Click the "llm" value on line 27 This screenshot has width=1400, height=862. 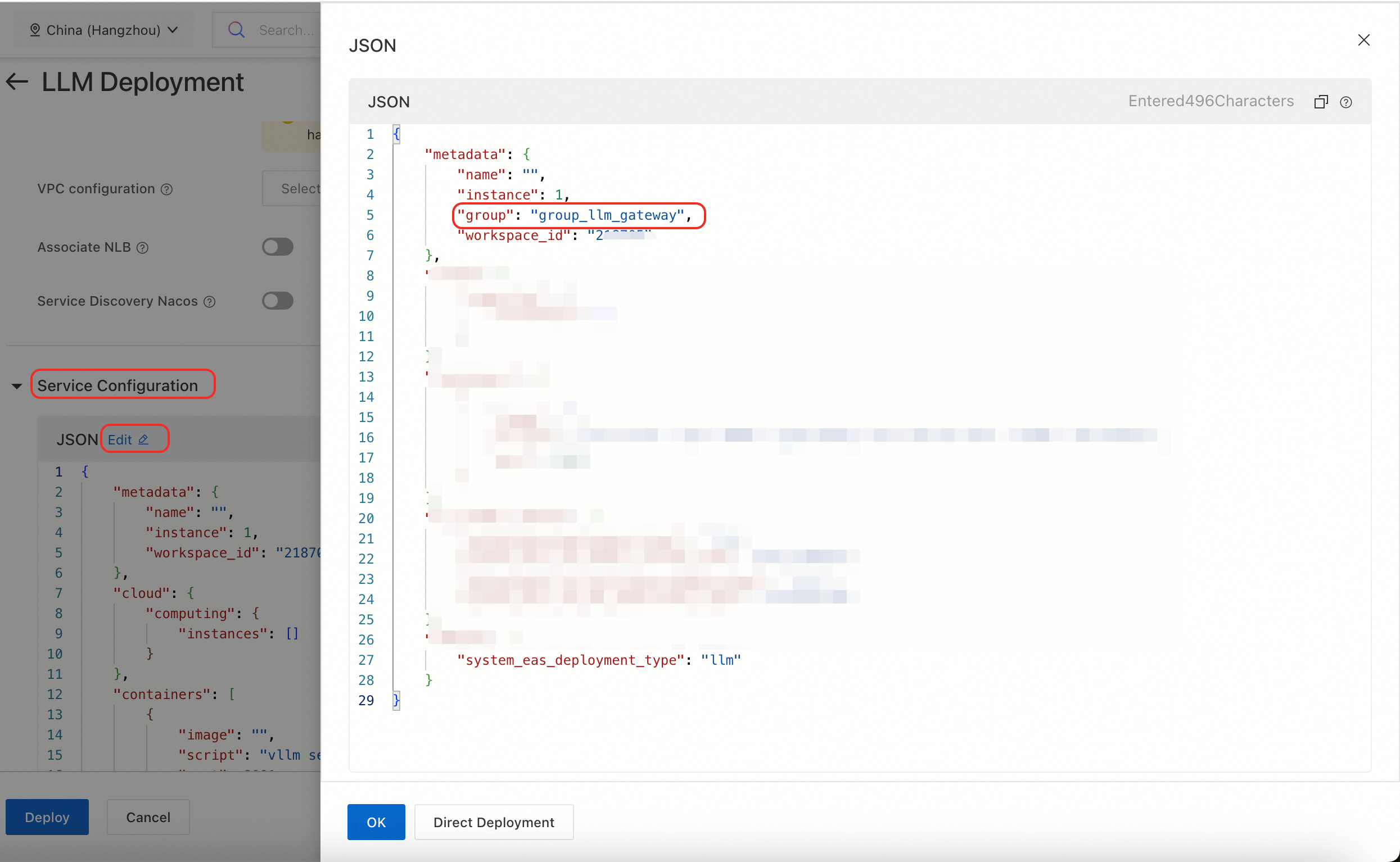coord(721,660)
